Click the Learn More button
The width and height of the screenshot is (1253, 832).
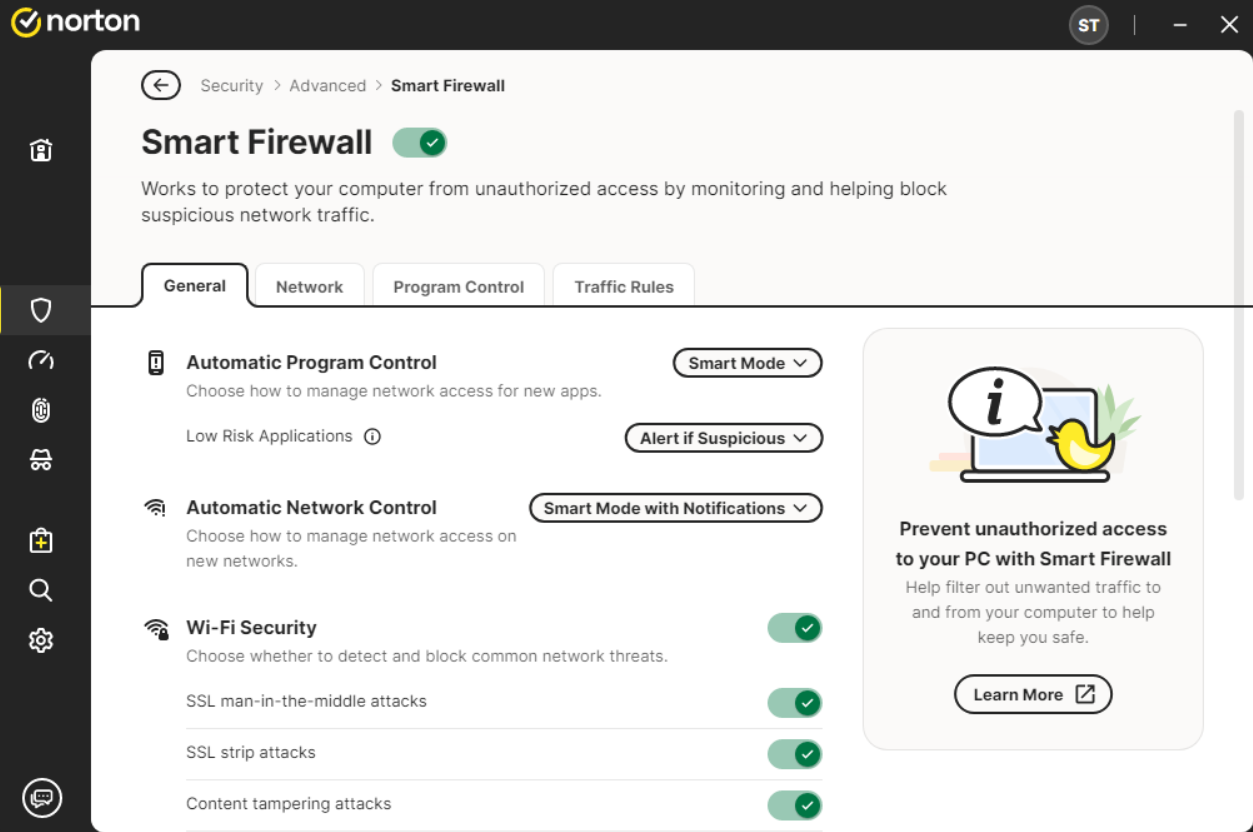pos(1033,694)
